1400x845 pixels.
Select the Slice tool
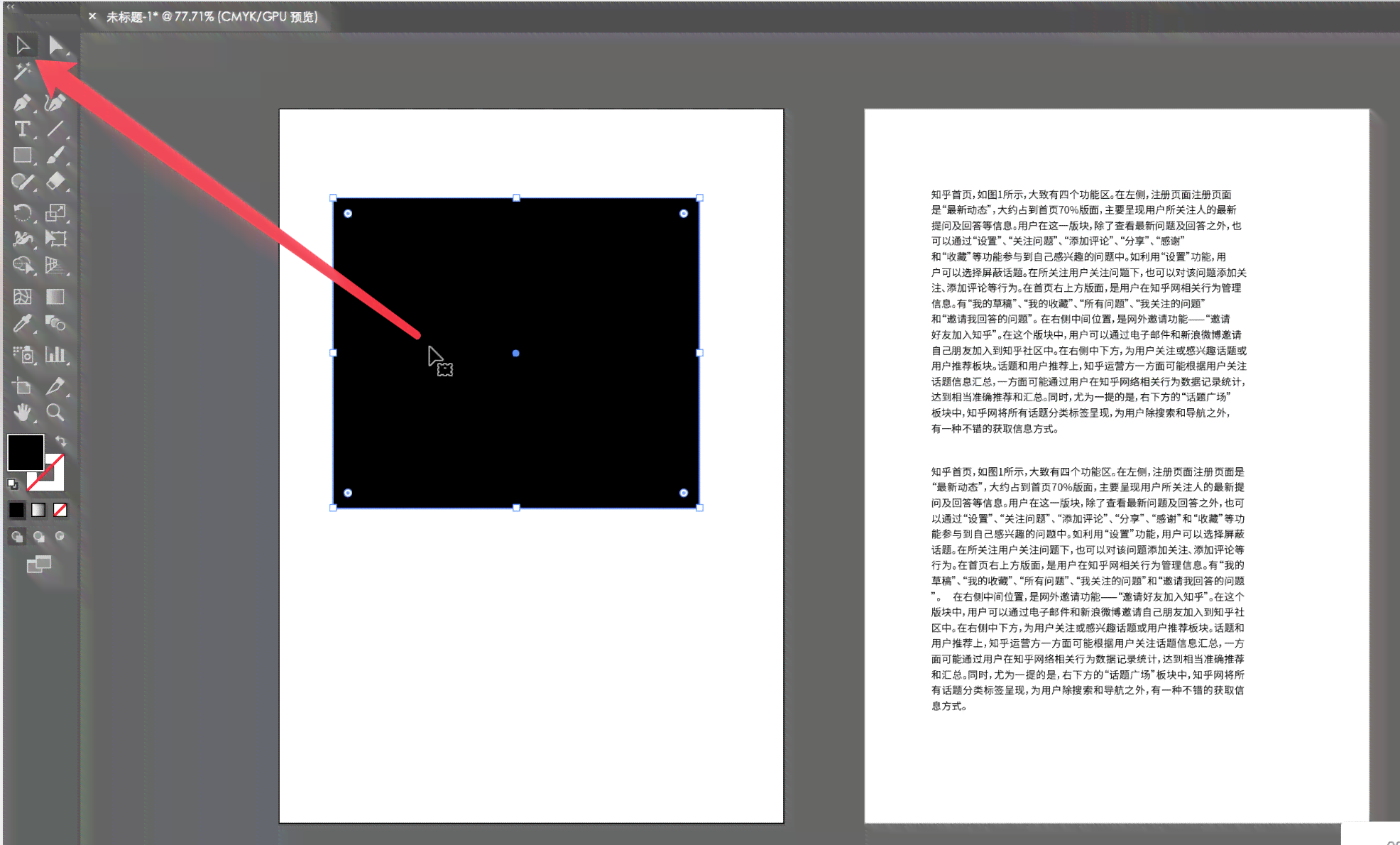(x=55, y=386)
